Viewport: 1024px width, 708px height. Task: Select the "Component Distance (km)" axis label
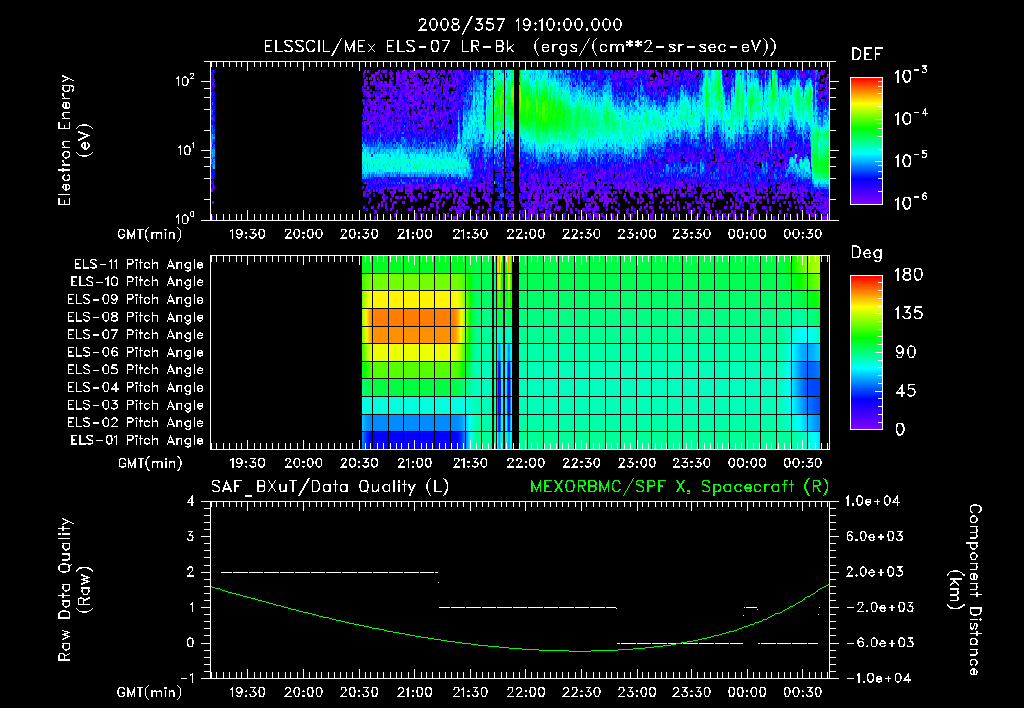[965, 590]
